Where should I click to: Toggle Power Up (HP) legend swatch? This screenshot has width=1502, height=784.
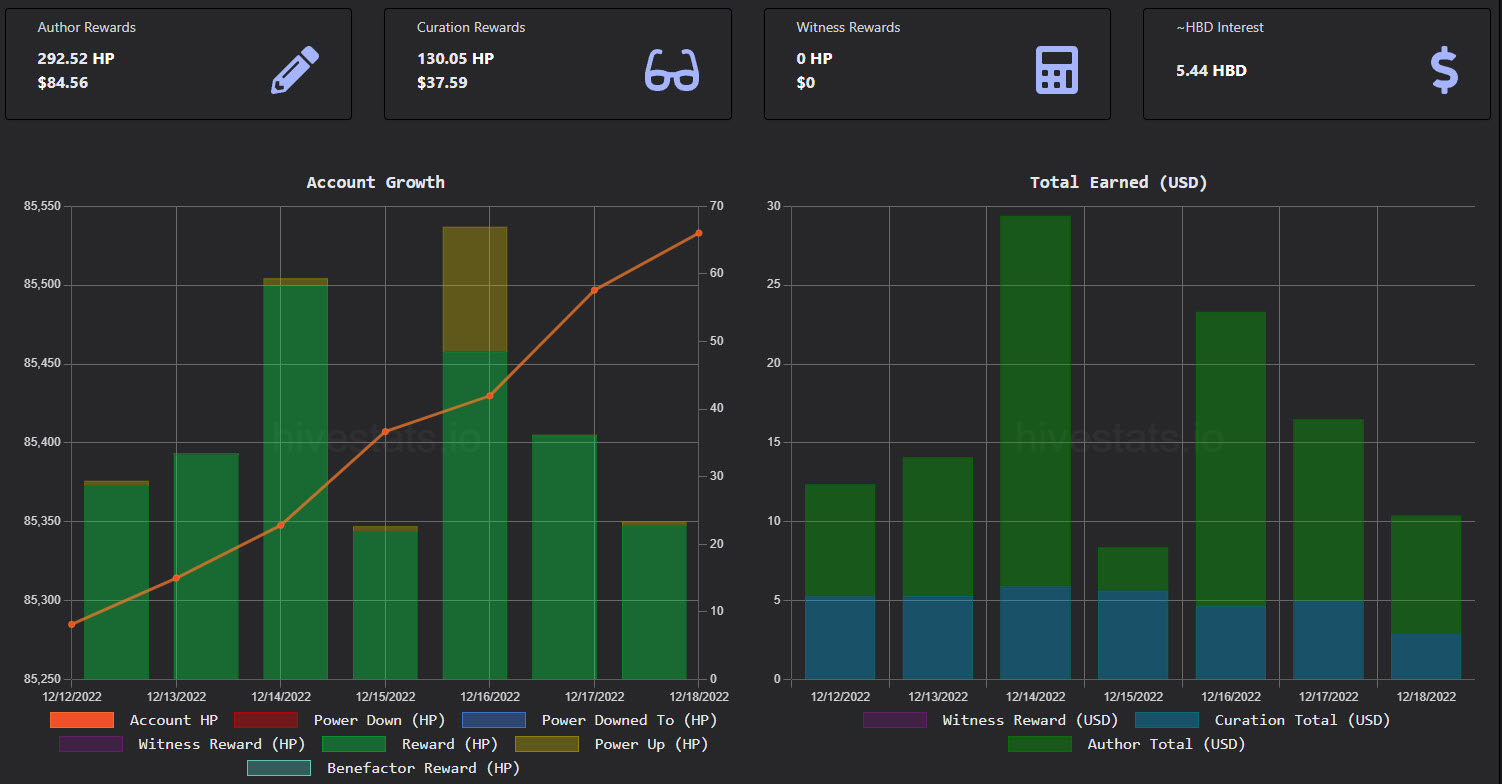(x=547, y=744)
